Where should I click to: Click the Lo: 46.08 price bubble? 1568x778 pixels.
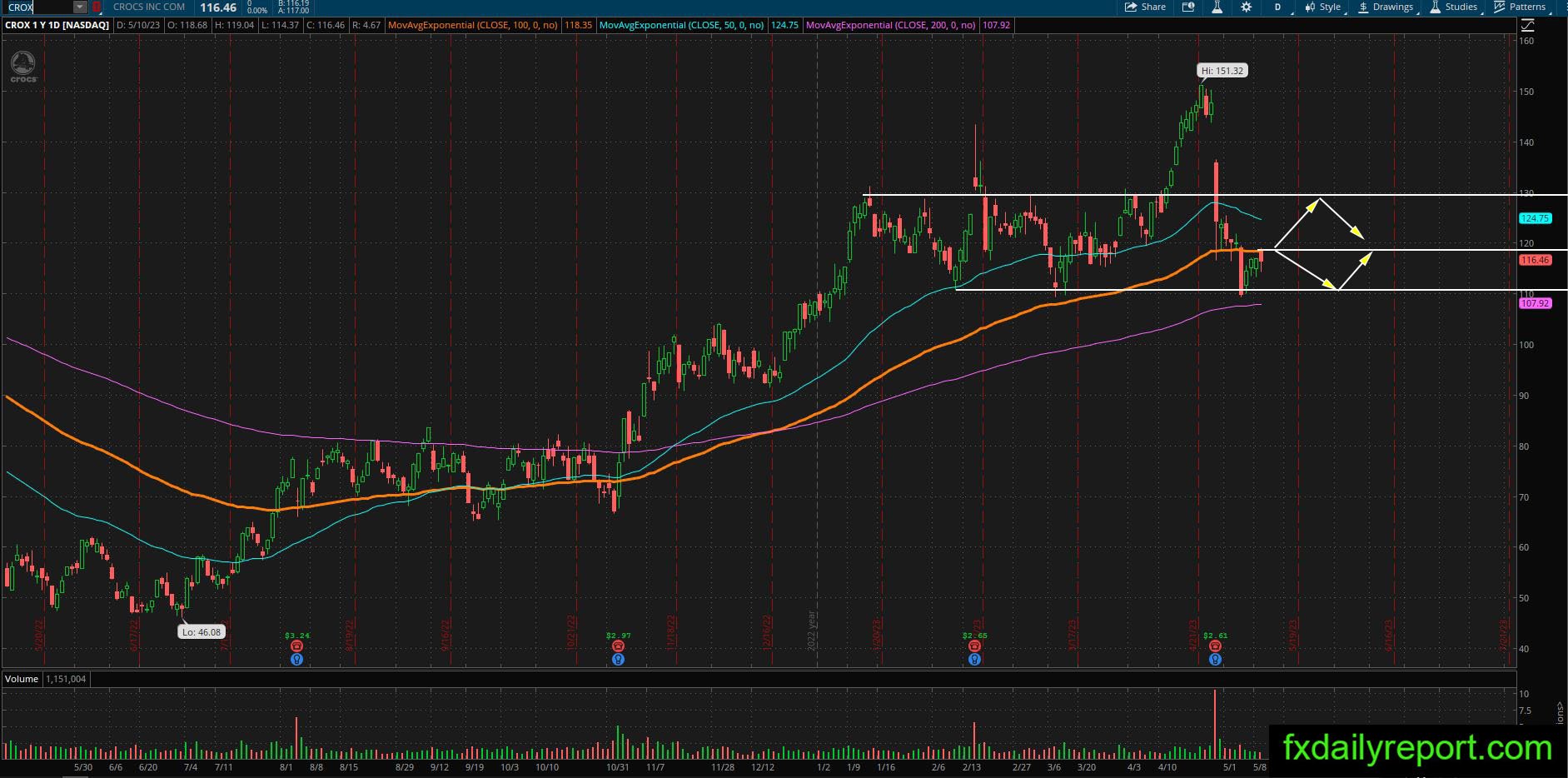tap(202, 632)
